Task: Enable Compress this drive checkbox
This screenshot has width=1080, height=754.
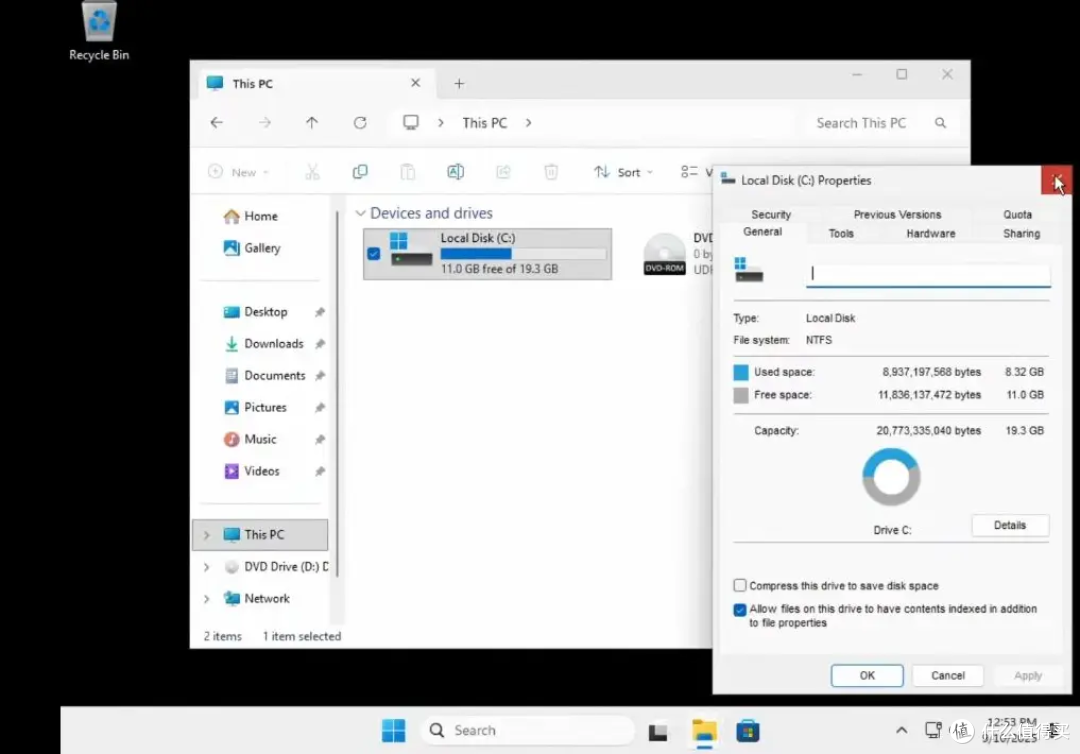Action: (x=740, y=585)
